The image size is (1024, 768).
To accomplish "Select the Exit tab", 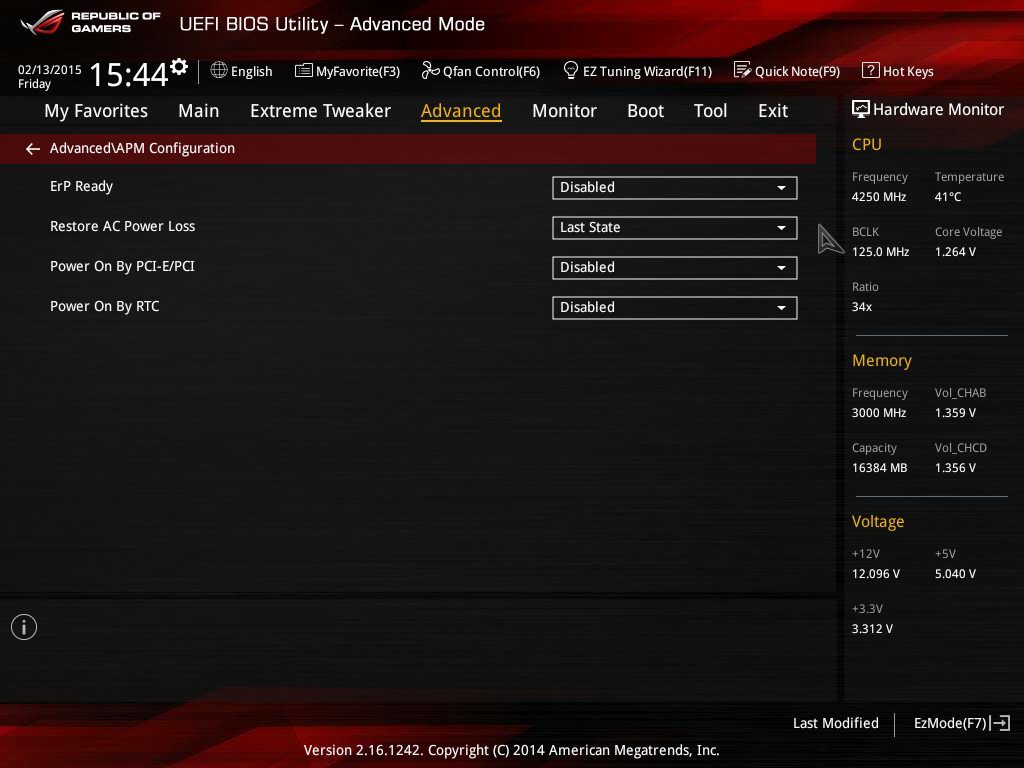I will tap(773, 111).
